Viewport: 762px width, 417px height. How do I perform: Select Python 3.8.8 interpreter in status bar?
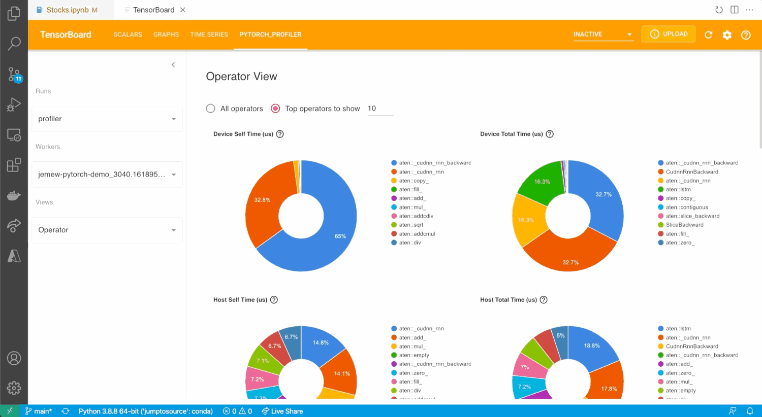(146, 411)
